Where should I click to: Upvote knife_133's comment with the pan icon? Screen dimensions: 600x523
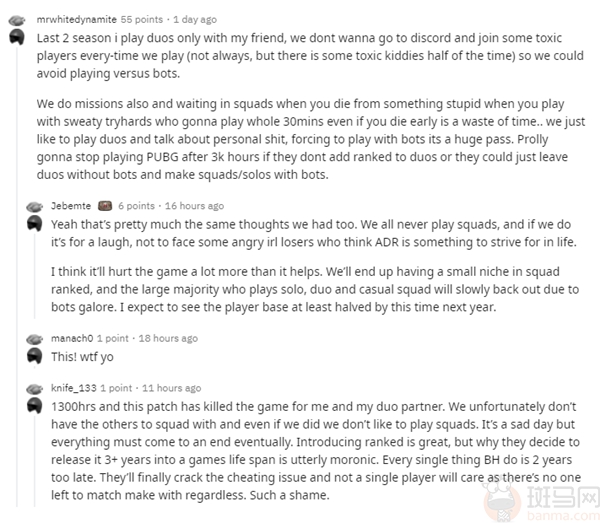[x=33, y=388]
